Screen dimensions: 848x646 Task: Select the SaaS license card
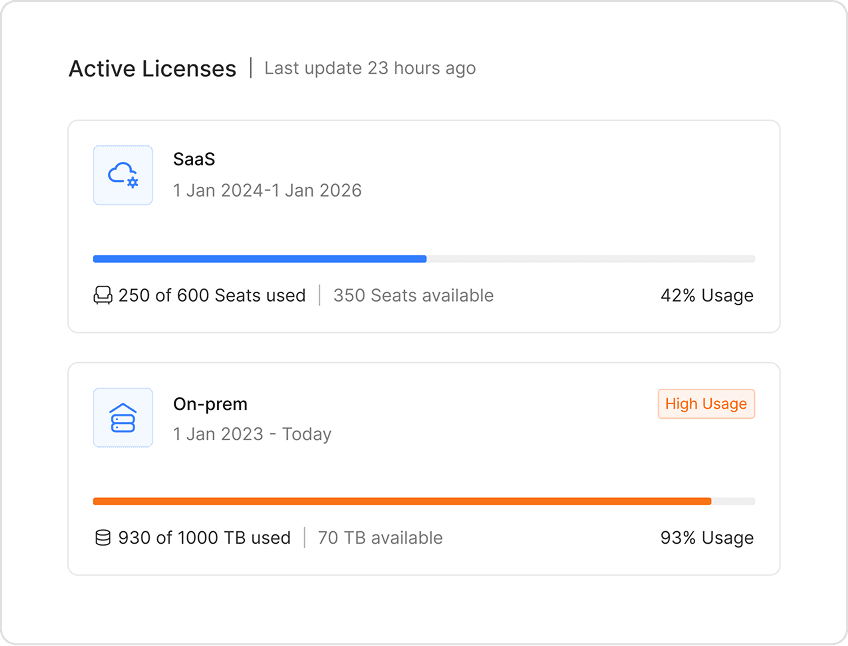(423, 226)
